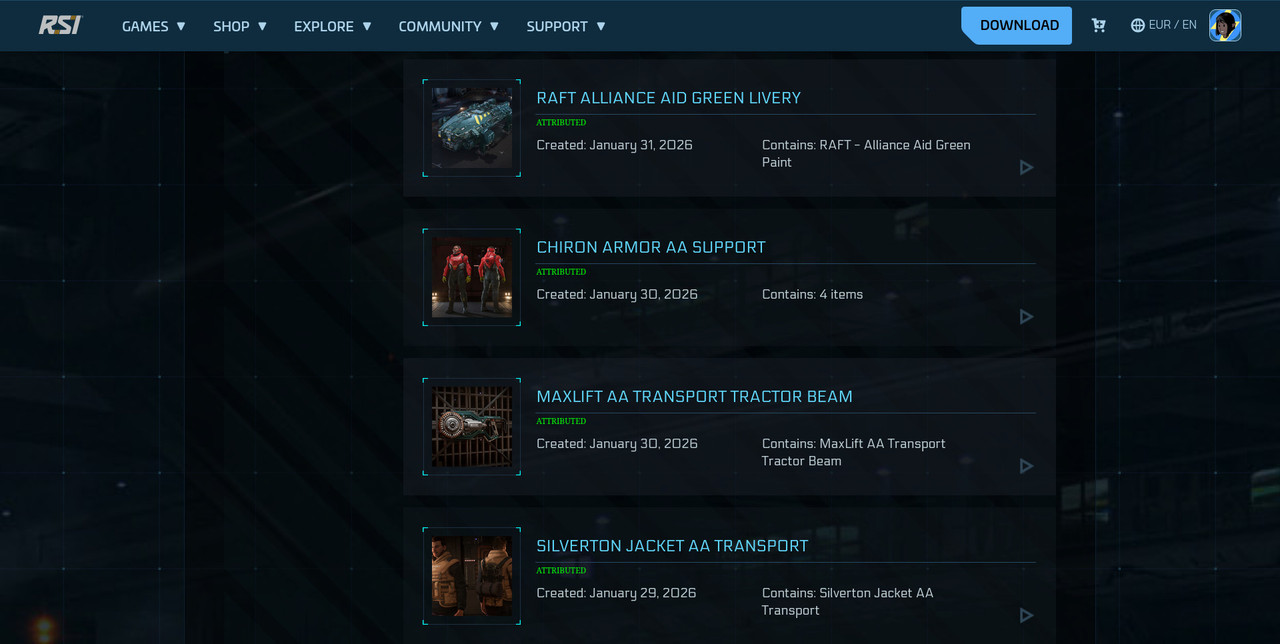Screen dimensions: 1280x644
Task: Click the RAFT ship livery thumbnail
Action: pyautogui.click(x=472, y=128)
